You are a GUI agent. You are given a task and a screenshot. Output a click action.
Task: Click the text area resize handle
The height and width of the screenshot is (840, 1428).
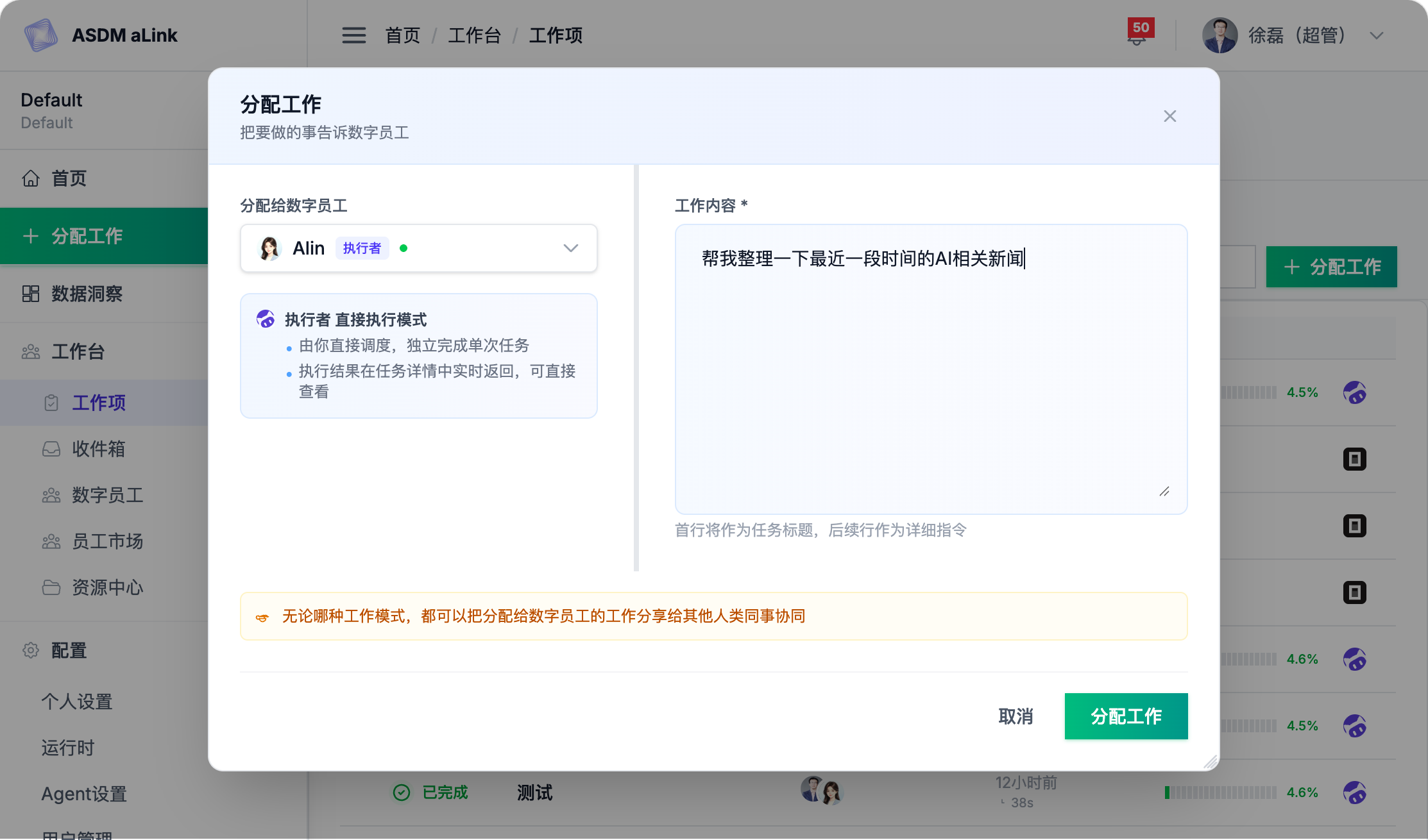pyautogui.click(x=1164, y=491)
